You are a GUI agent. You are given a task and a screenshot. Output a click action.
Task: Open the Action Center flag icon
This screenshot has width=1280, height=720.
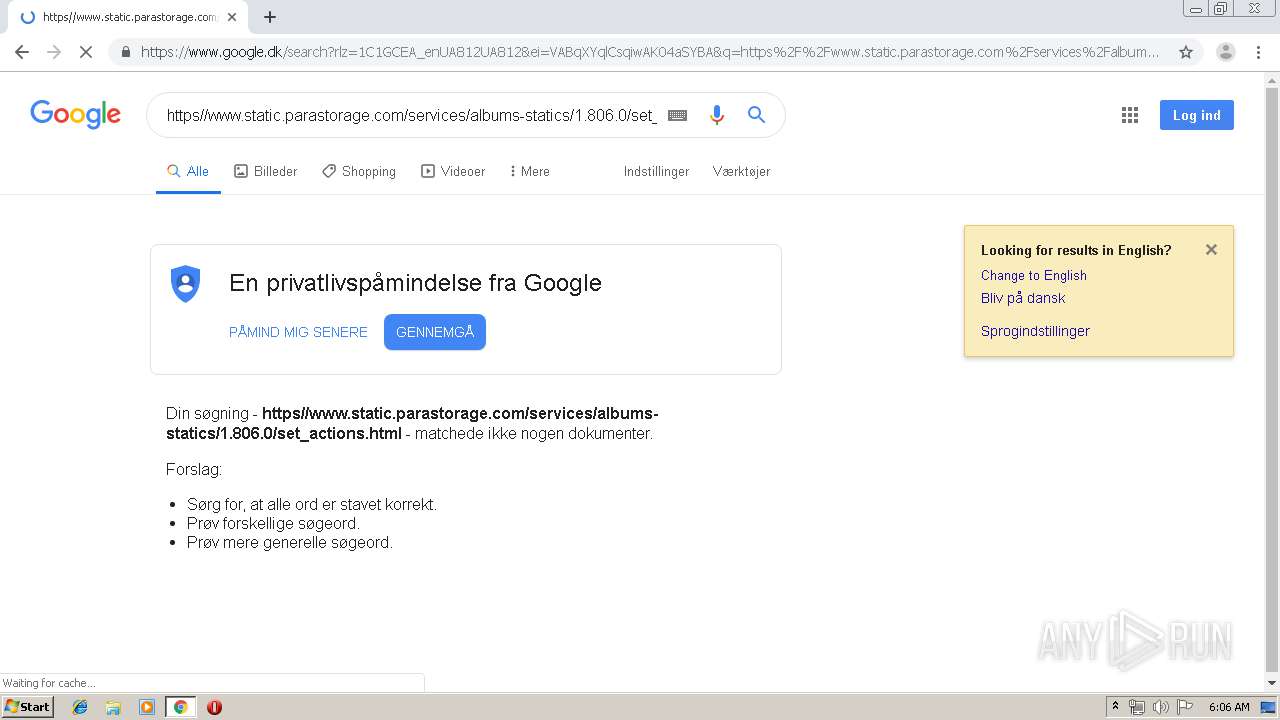pos(1185,707)
